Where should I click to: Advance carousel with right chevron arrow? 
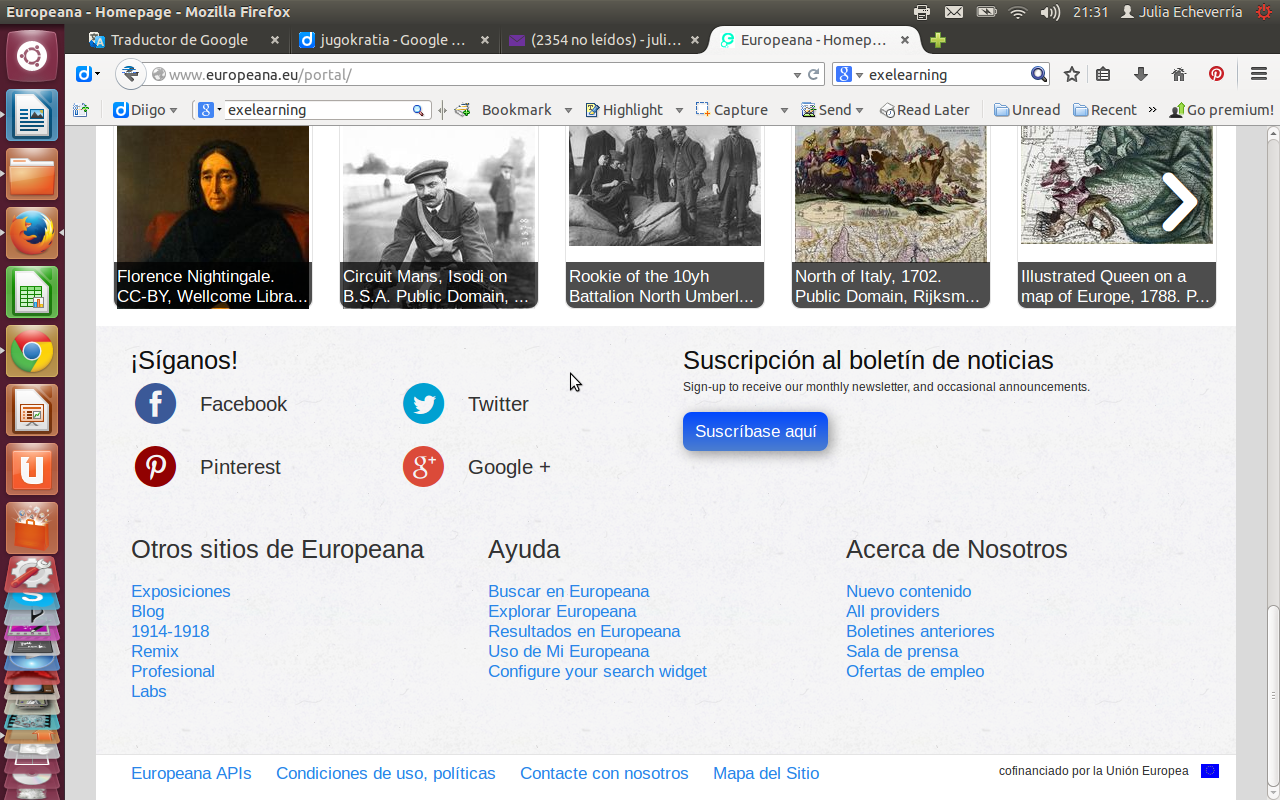click(1179, 202)
